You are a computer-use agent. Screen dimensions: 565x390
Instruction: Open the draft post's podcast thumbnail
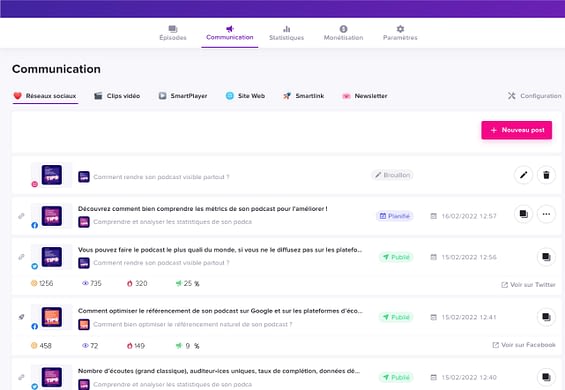tap(52, 175)
